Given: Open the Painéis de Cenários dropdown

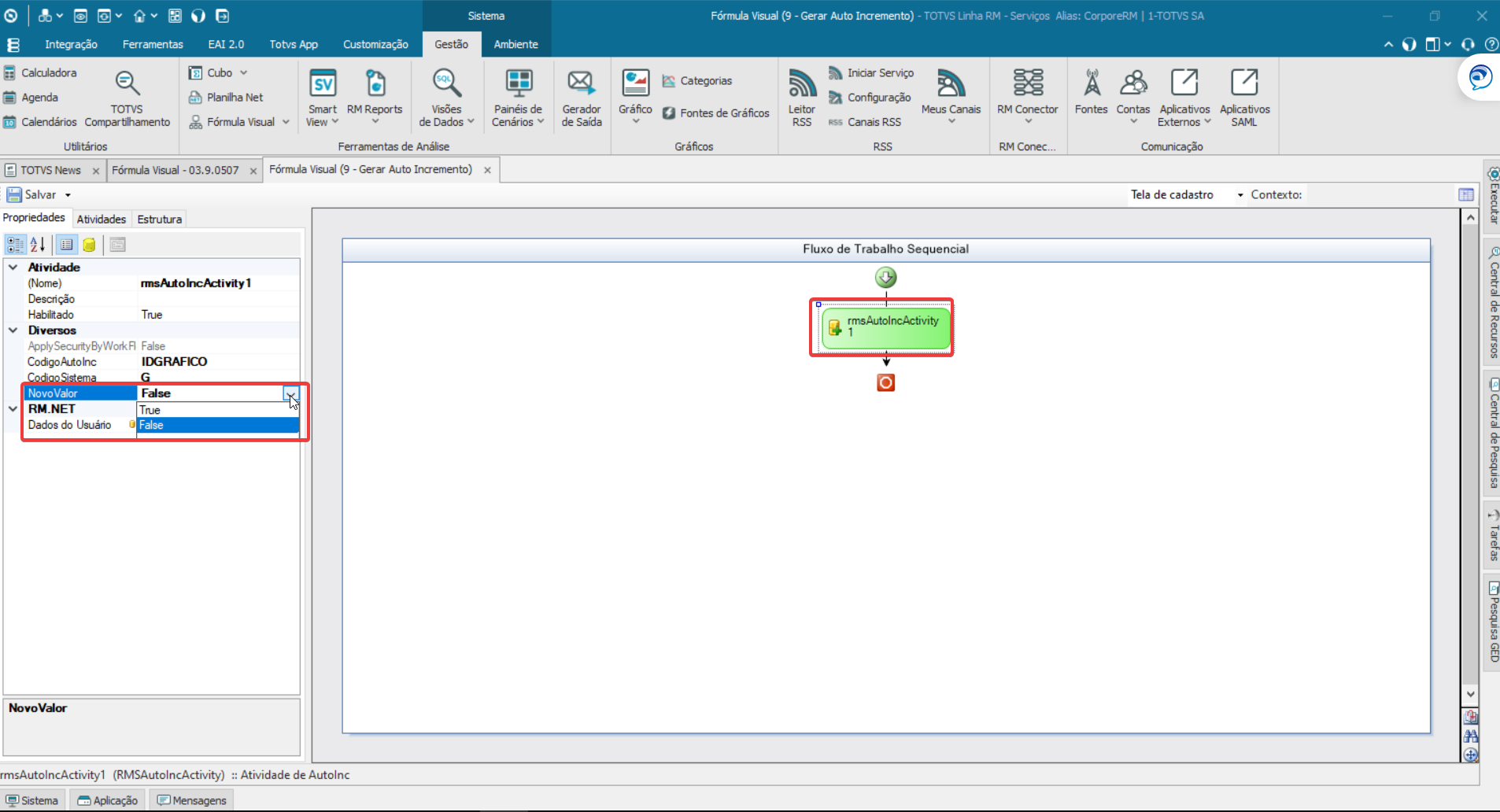Looking at the screenshot, I should click(518, 98).
